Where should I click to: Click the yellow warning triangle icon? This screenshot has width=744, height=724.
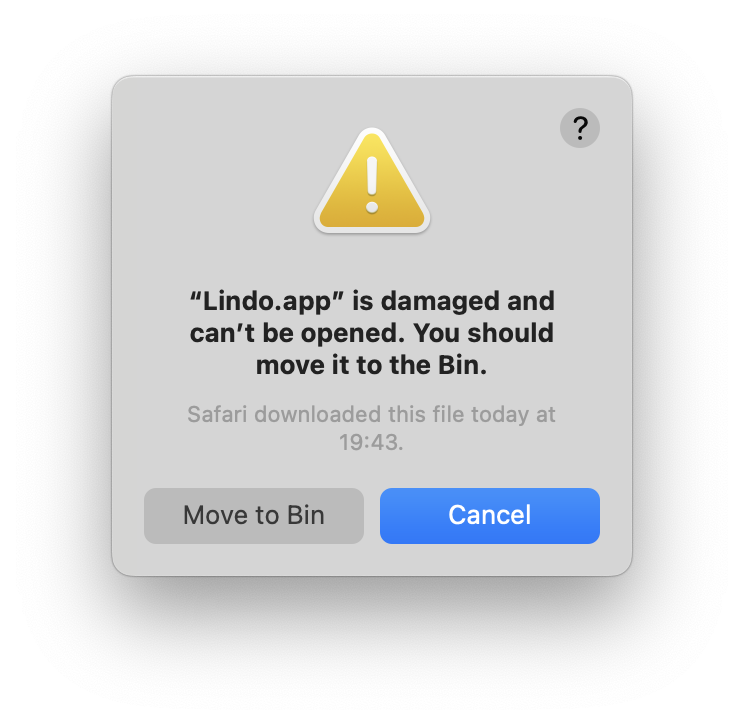[x=372, y=181]
